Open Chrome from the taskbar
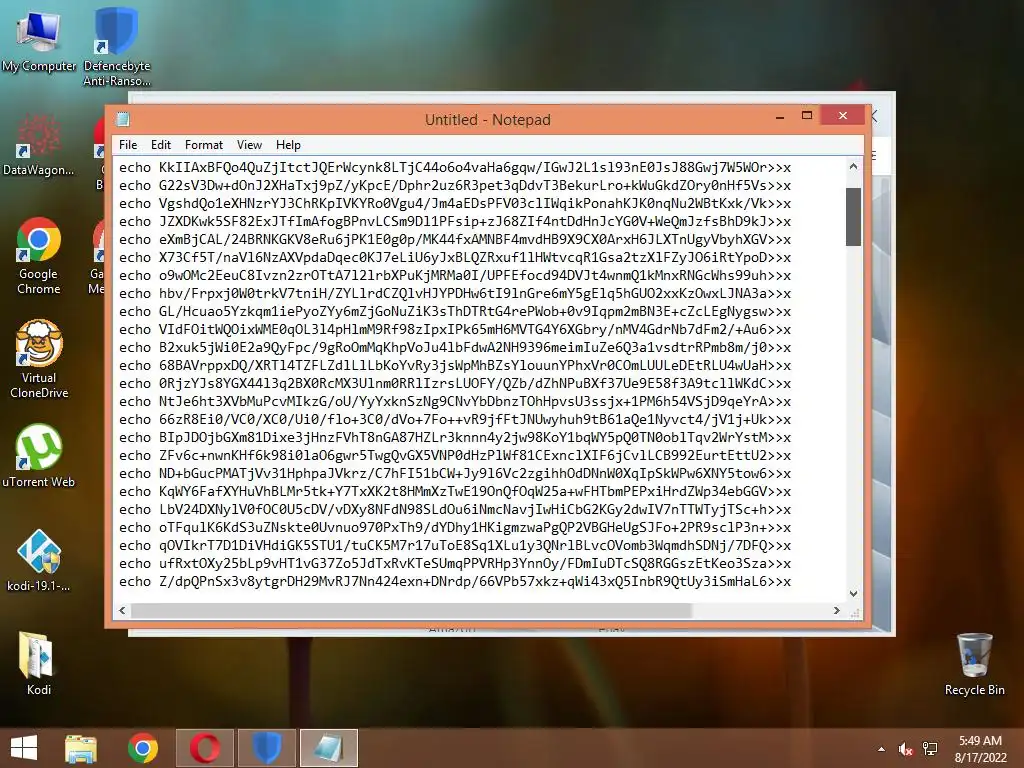This screenshot has height=768, width=1024. click(x=142, y=748)
